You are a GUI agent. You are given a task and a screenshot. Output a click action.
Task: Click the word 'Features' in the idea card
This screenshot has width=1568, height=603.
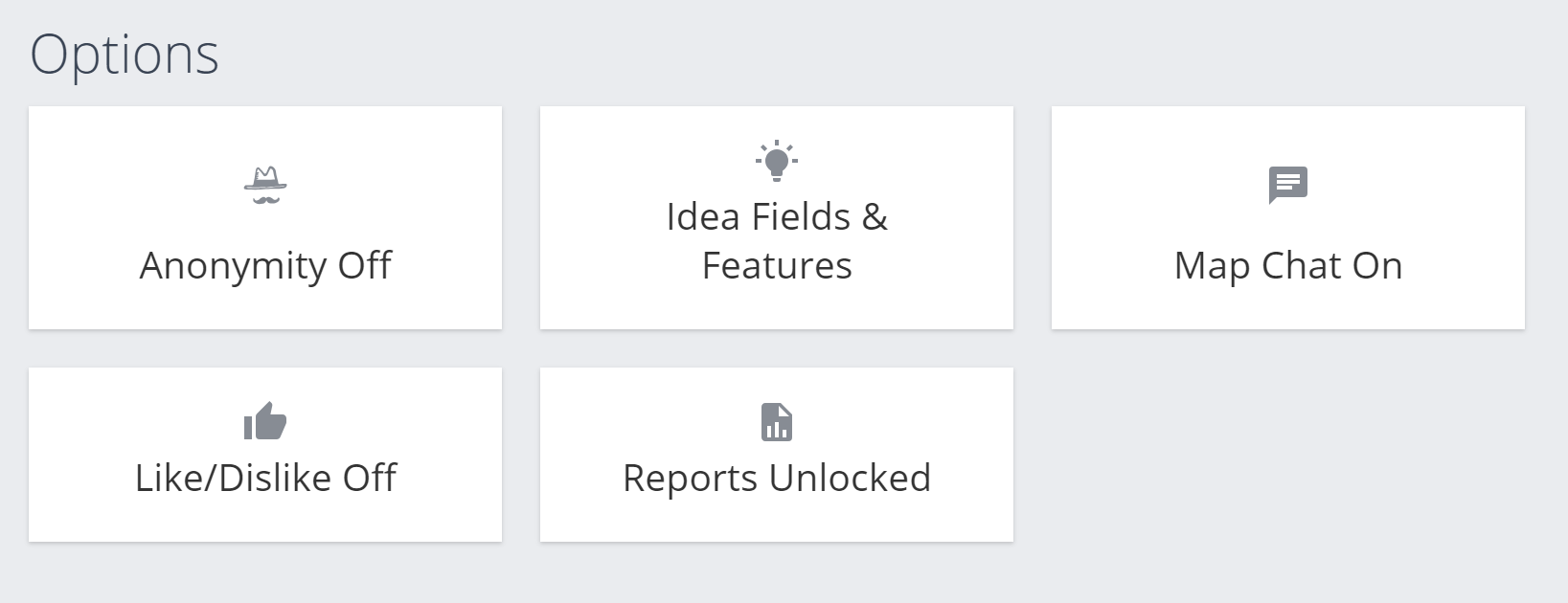click(777, 266)
